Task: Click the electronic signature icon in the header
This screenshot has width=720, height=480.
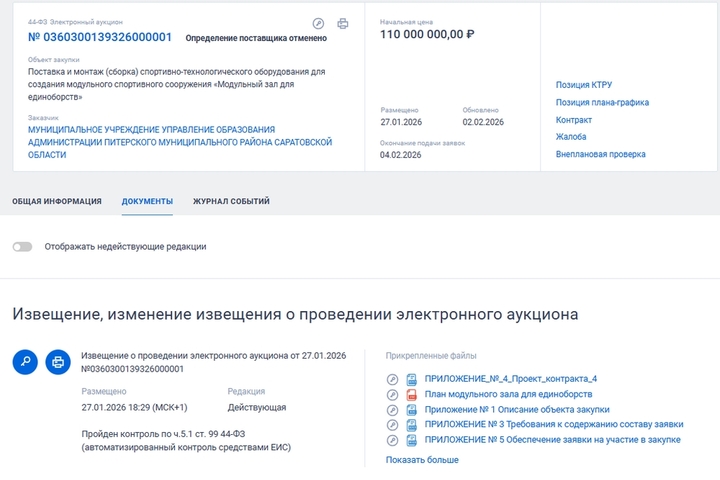Action: [318, 23]
